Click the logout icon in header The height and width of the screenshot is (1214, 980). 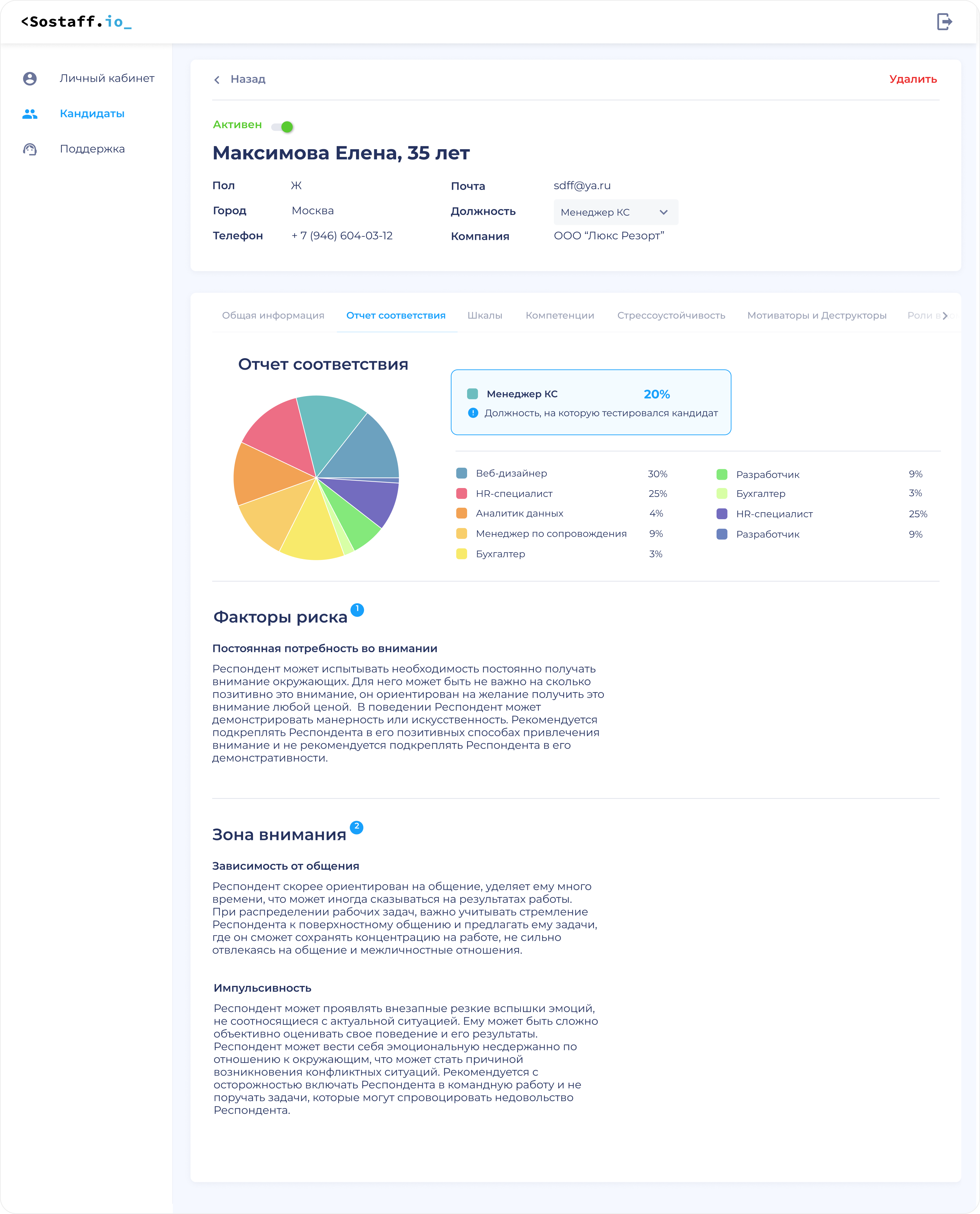(x=944, y=22)
